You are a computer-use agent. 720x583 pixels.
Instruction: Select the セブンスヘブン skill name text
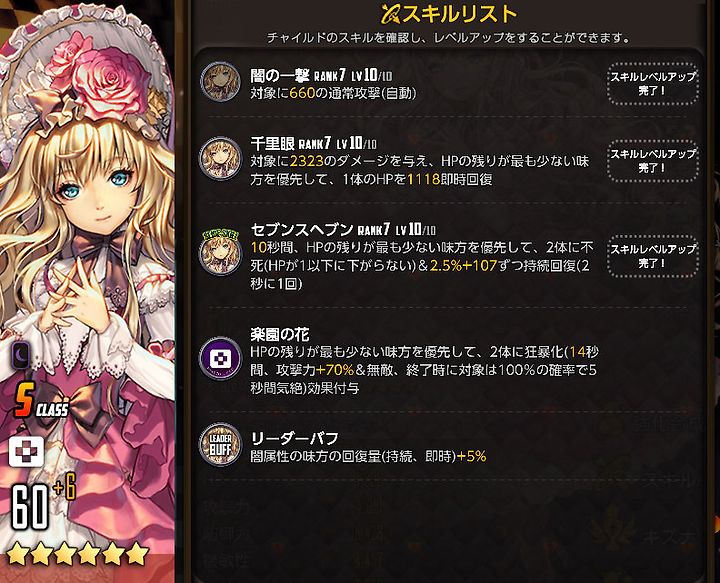[302, 229]
